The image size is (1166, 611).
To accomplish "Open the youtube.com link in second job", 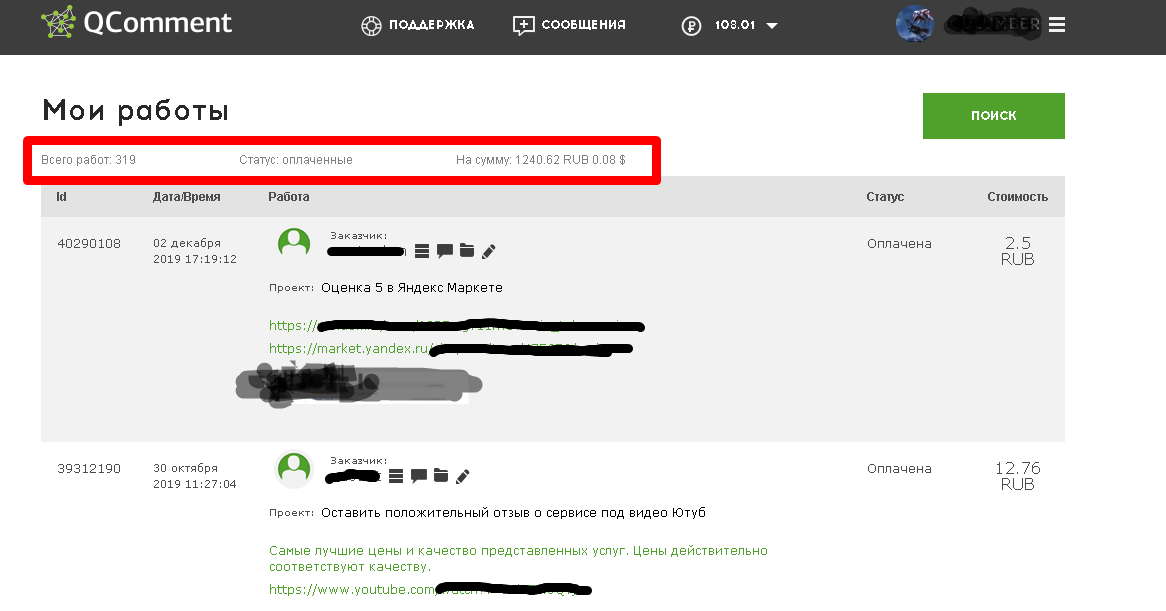I will pyautogui.click(x=430, y=589).
